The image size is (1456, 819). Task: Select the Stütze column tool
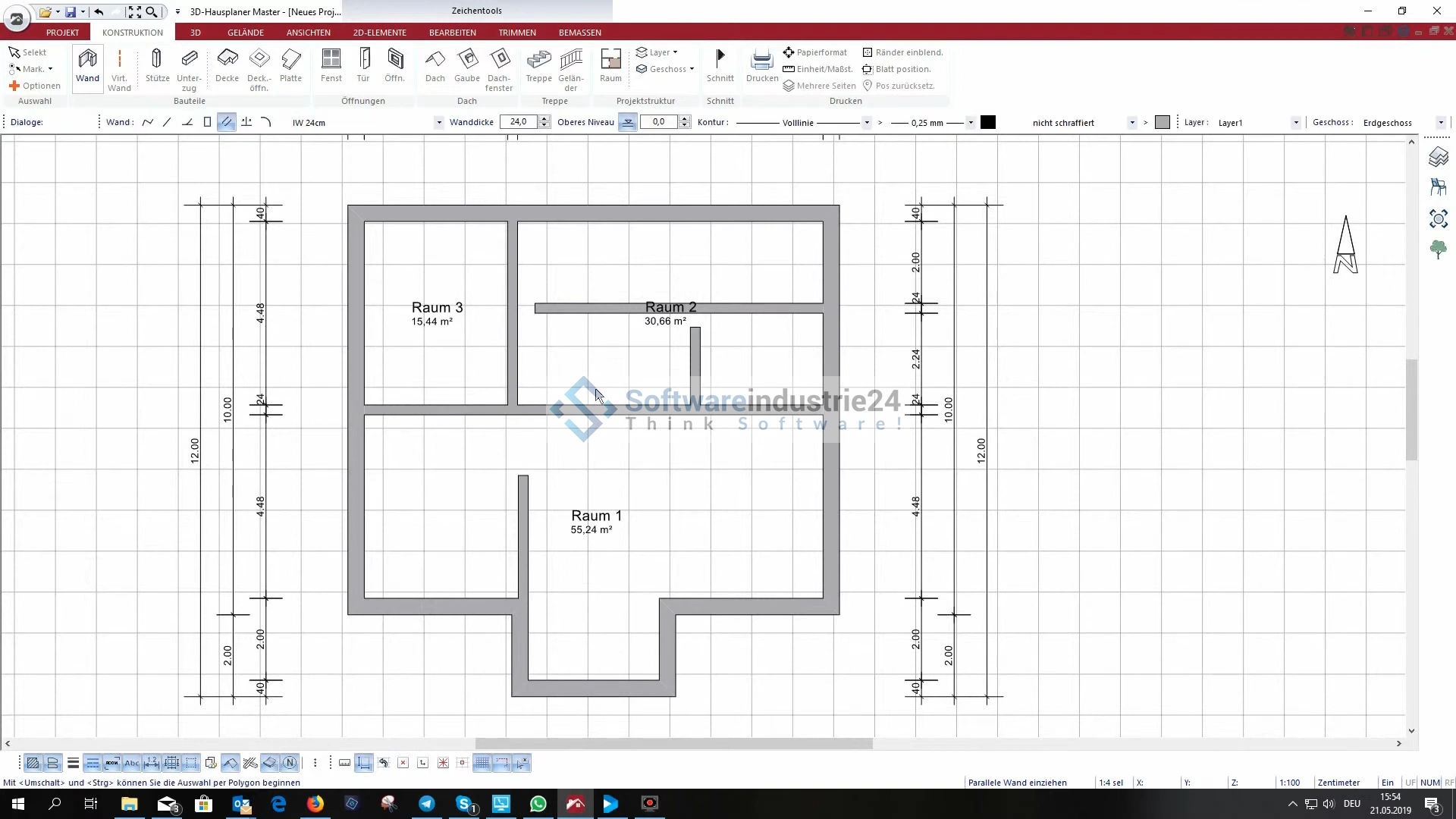click(157, 66)
